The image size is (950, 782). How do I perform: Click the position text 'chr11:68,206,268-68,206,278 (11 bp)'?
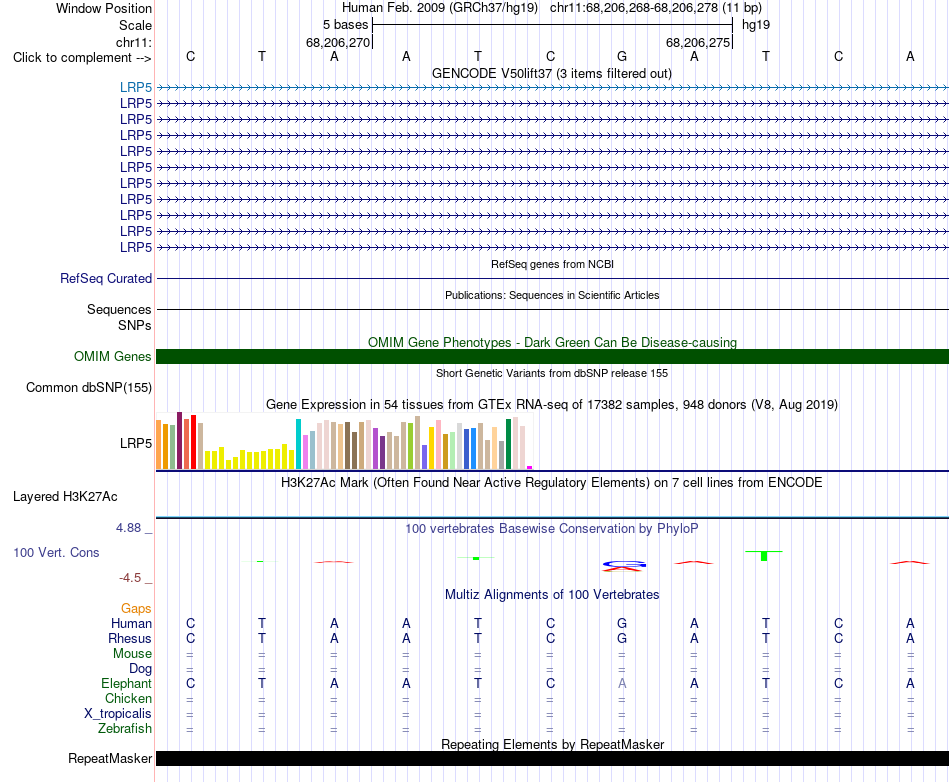point(656,8)
